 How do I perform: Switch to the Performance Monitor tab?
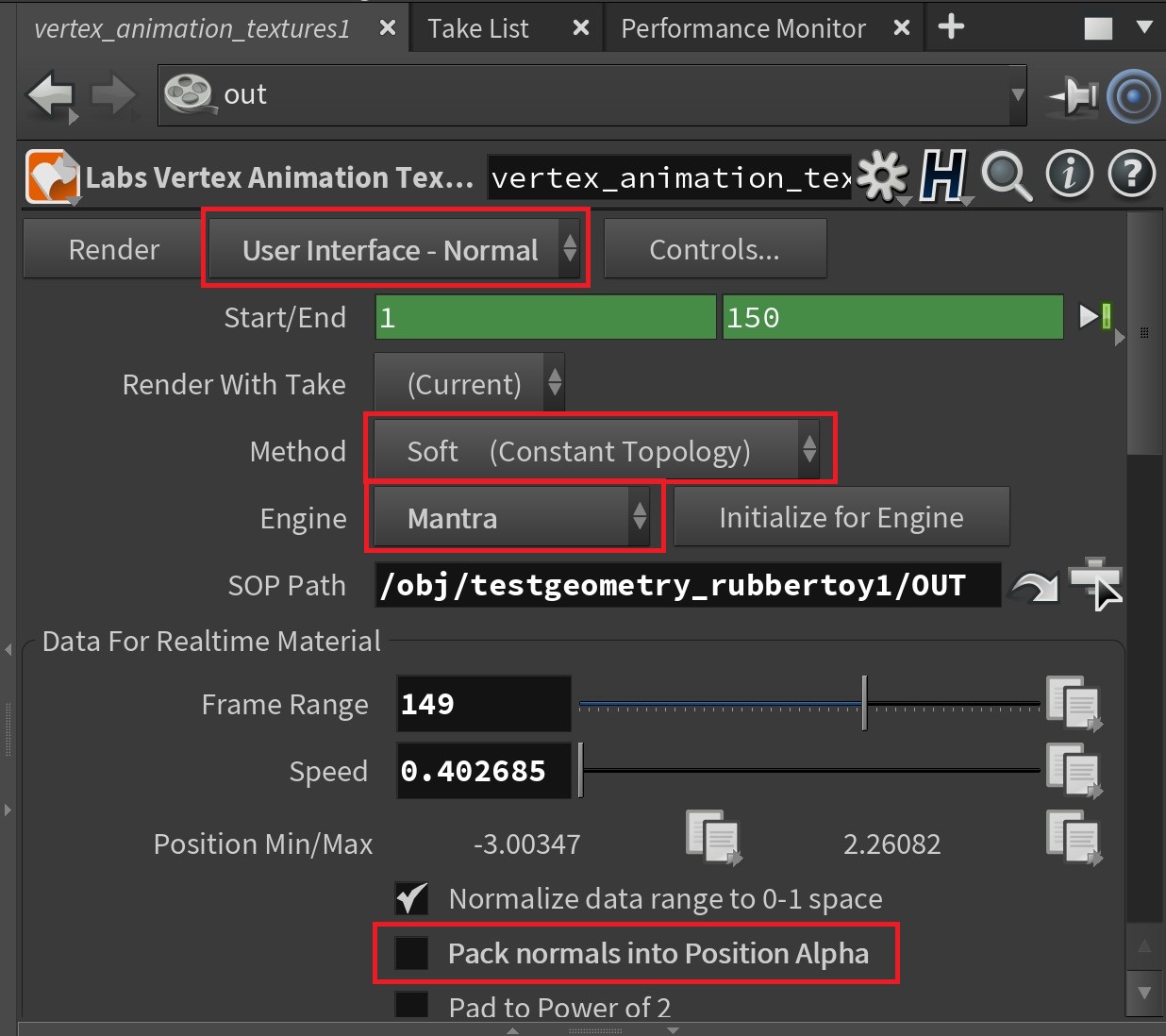742,28
